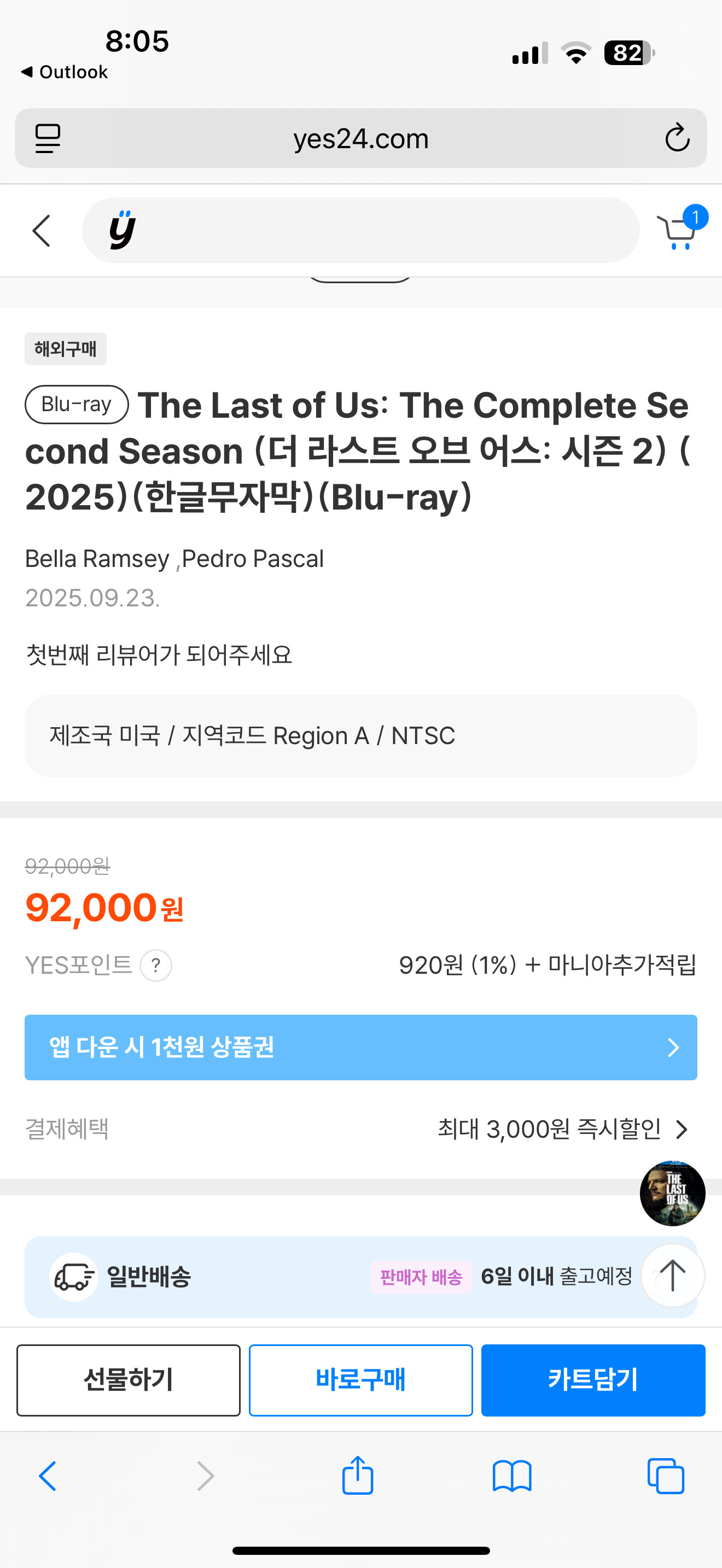Screen dimensions: 722x1568
Task: Return to Outlook app link
Action: click(x=65, y=72)
